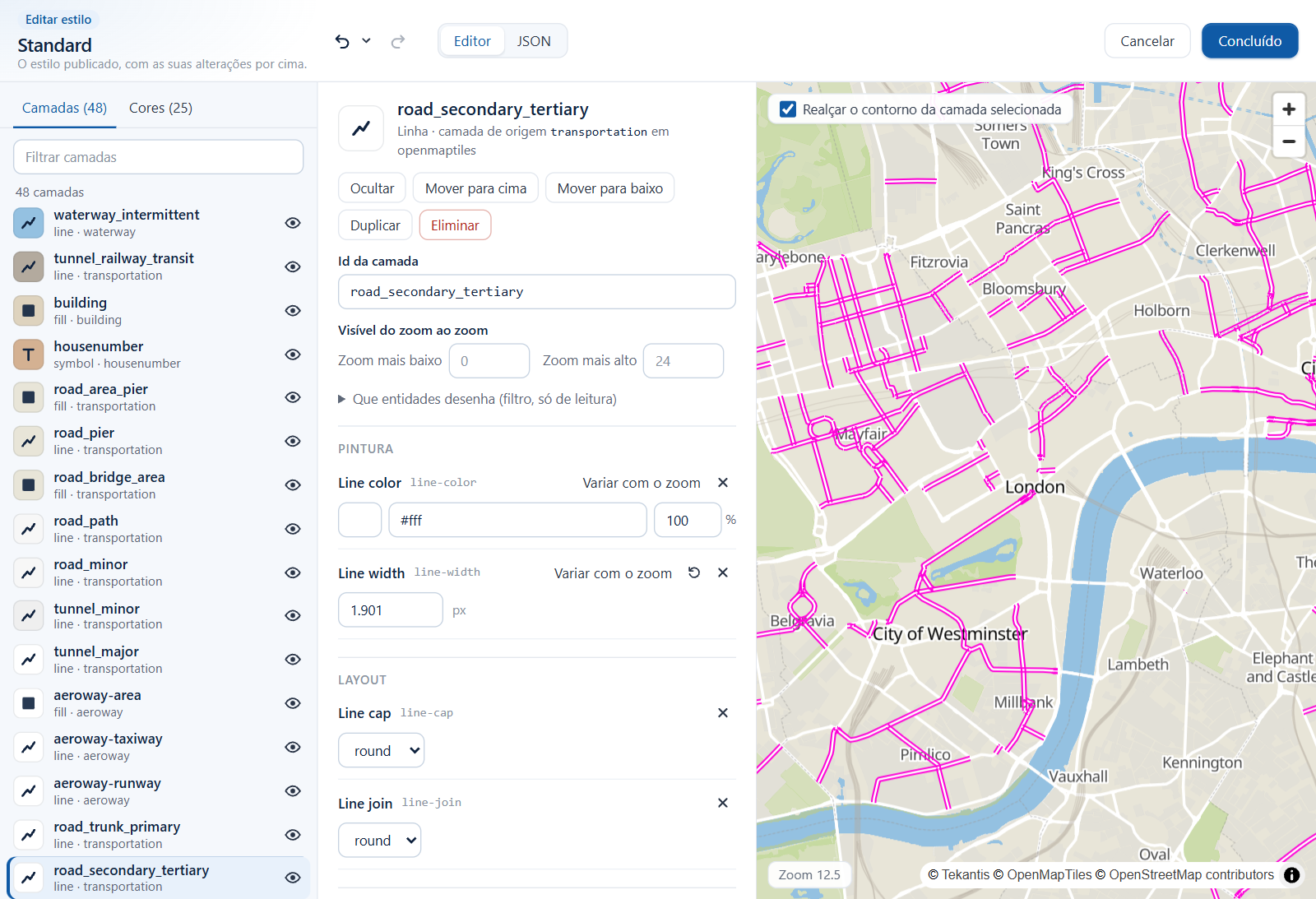This screenshot has width=1316, height=899.
Task: Select the housenumber symbol layer icon
Action: [x=29, y=355]
